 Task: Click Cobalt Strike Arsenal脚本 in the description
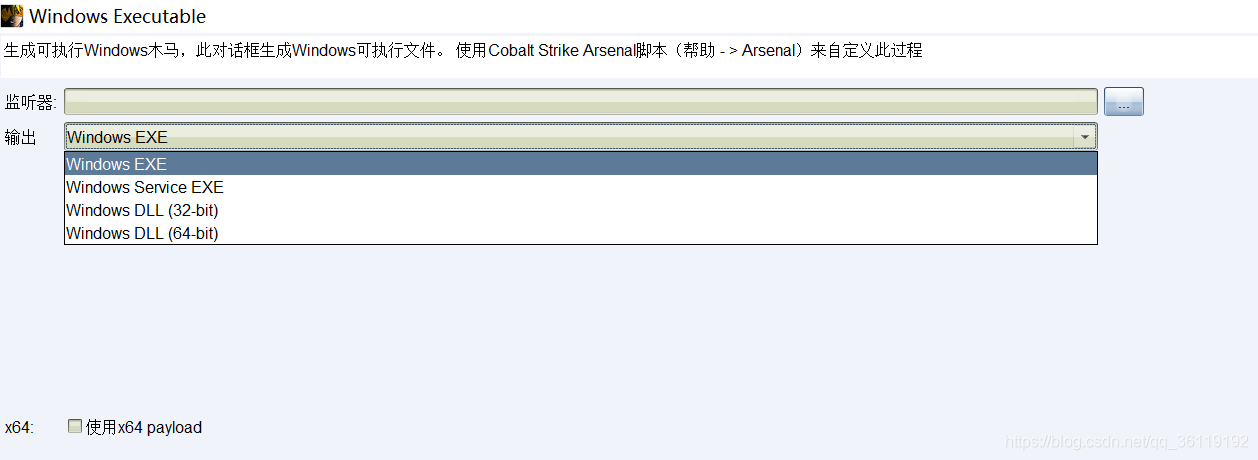575,50
